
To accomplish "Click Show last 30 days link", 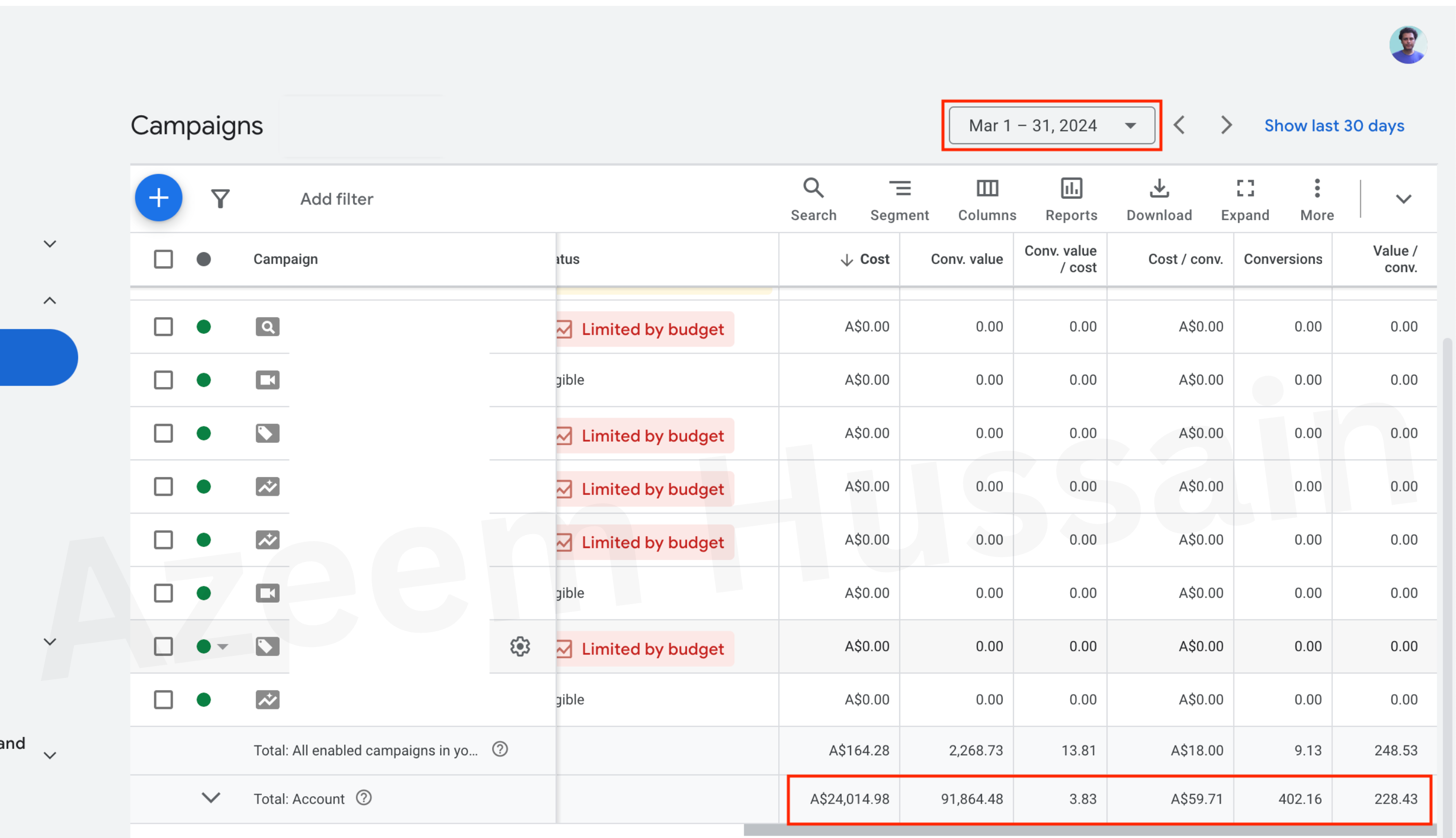I will (x=1334, y=126).
